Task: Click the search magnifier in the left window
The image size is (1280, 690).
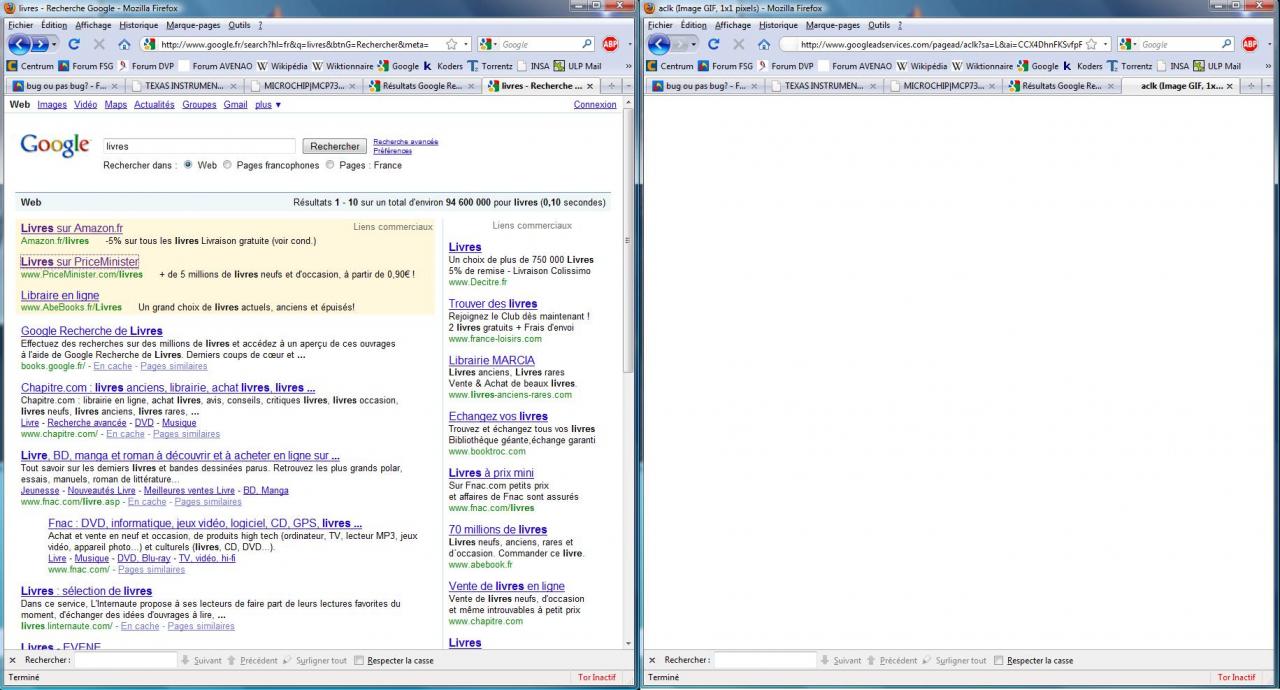Action: 587,44
